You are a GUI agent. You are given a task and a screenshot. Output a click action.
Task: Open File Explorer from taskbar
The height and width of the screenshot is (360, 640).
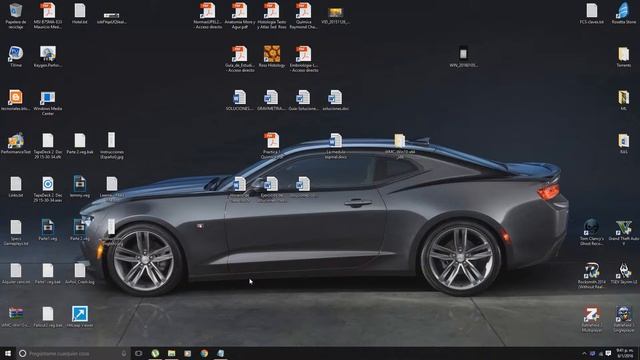click(x=171, y=353)
